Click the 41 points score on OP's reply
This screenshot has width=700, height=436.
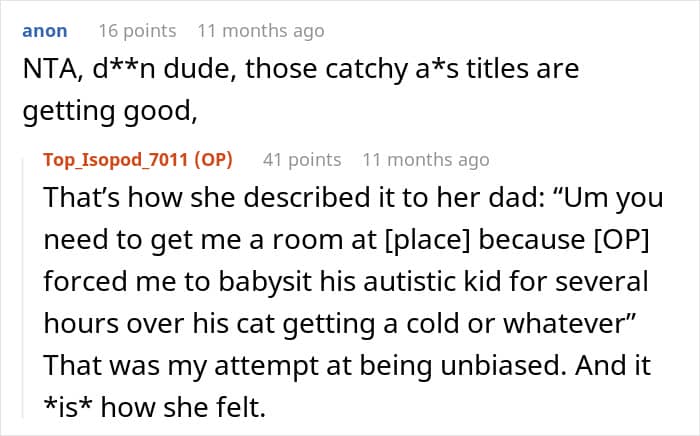(x=302, y=160)
